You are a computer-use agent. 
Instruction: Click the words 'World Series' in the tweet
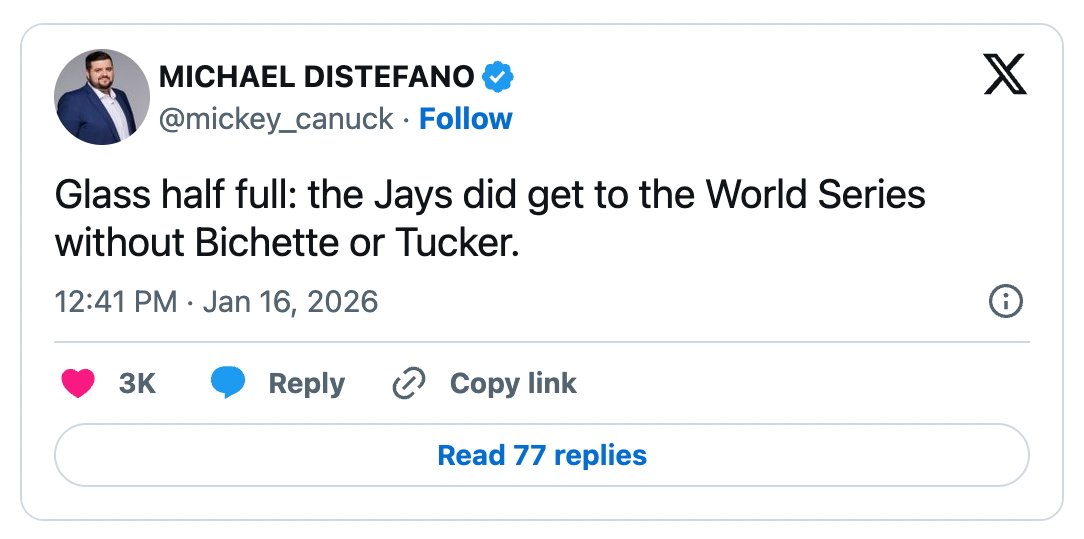pyautogui.click(x=815, y=195)
